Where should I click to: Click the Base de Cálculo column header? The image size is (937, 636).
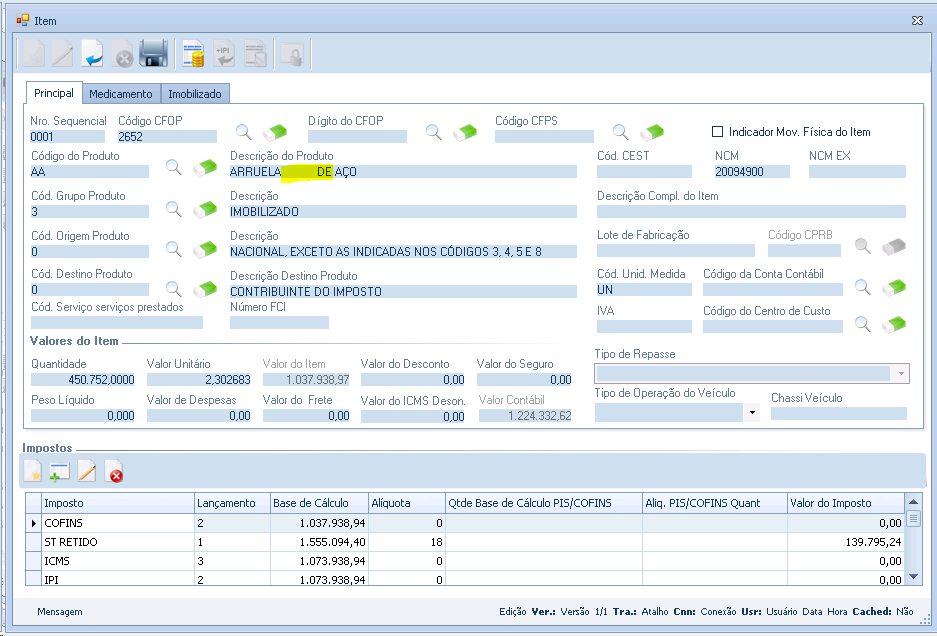310,503
